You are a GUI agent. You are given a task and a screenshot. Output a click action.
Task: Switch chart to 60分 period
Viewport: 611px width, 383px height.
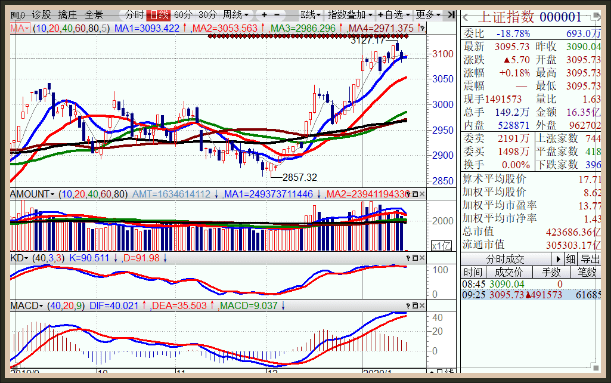click(183, 15)
